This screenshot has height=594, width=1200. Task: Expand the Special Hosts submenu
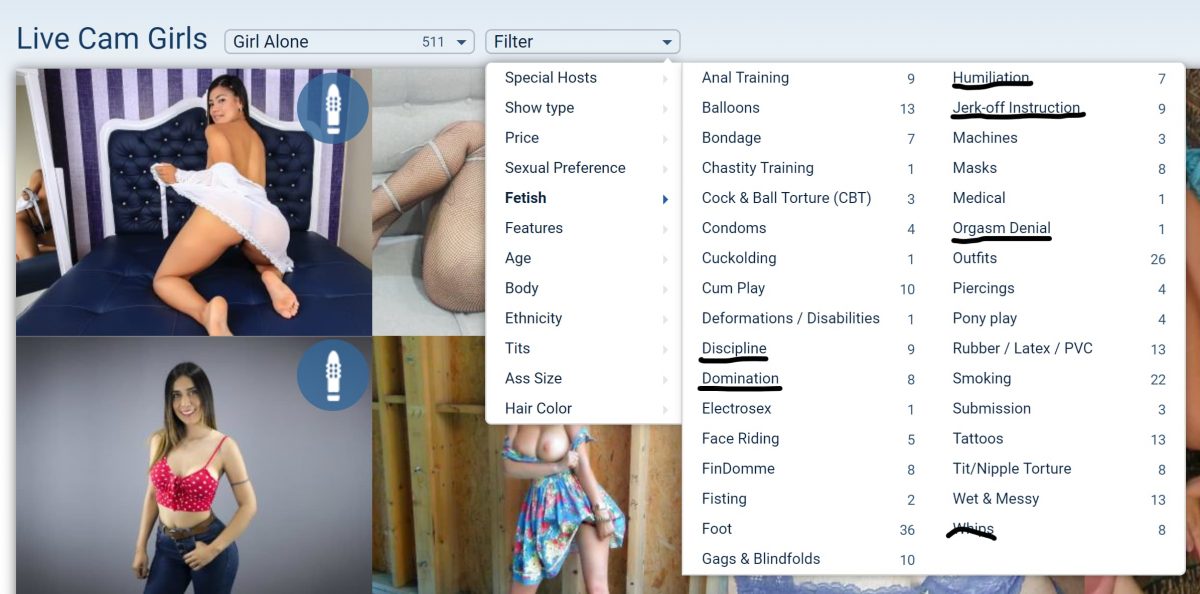pos(585,78)
